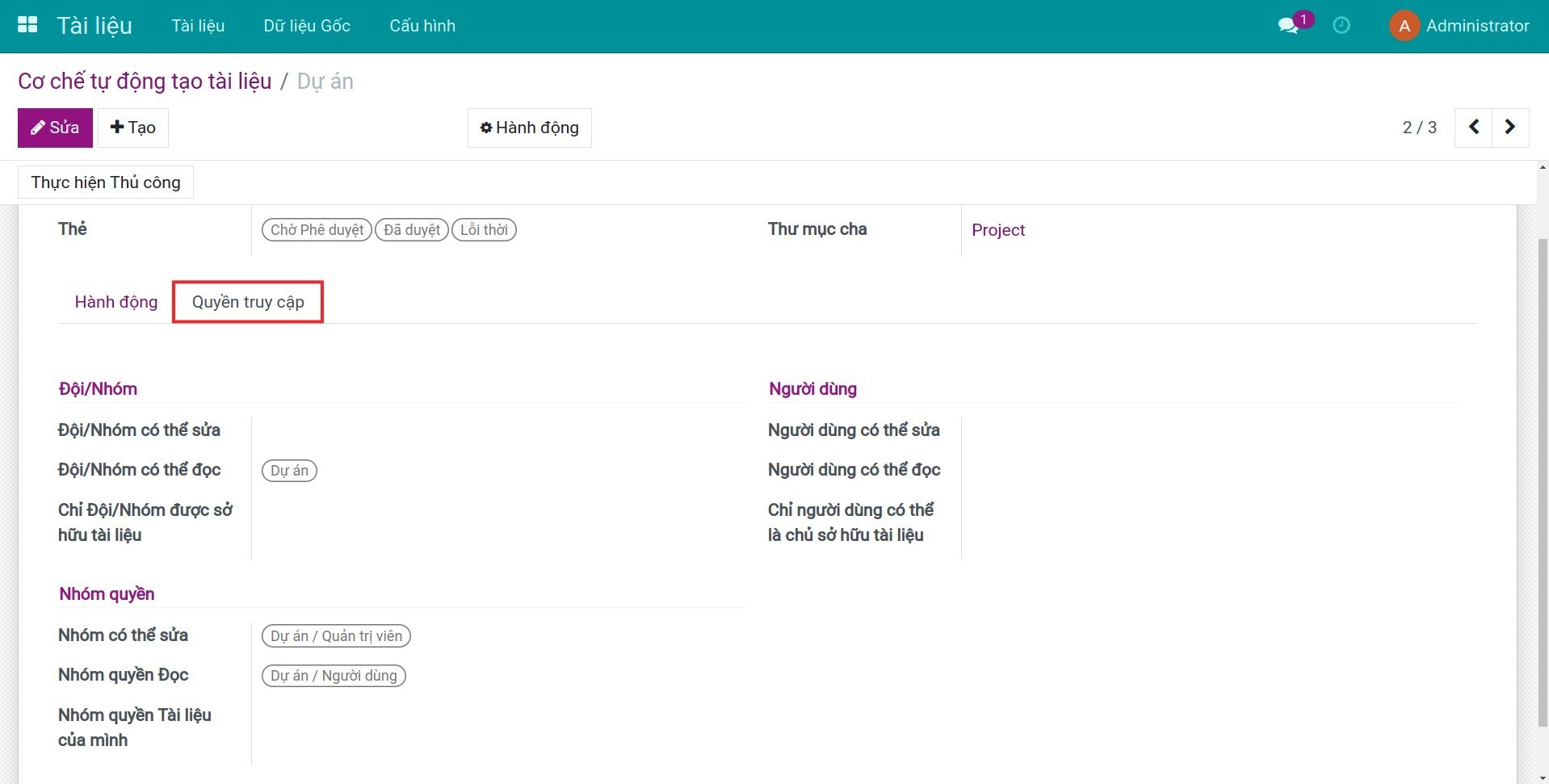Switch to the Hành động tab
1549x784 pixels.
click(x=116, y=302)
